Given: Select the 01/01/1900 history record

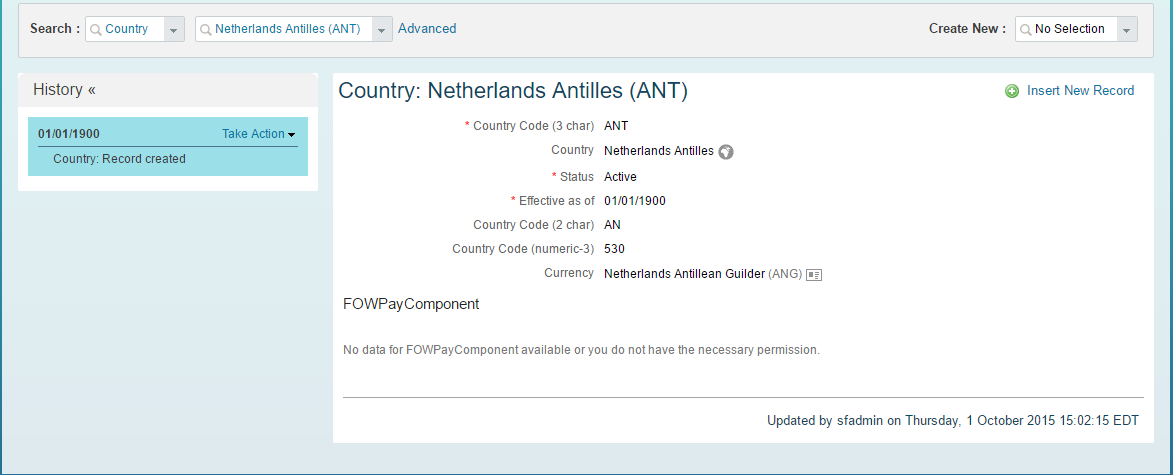Looking at the screenshot, I should point(69,134).
